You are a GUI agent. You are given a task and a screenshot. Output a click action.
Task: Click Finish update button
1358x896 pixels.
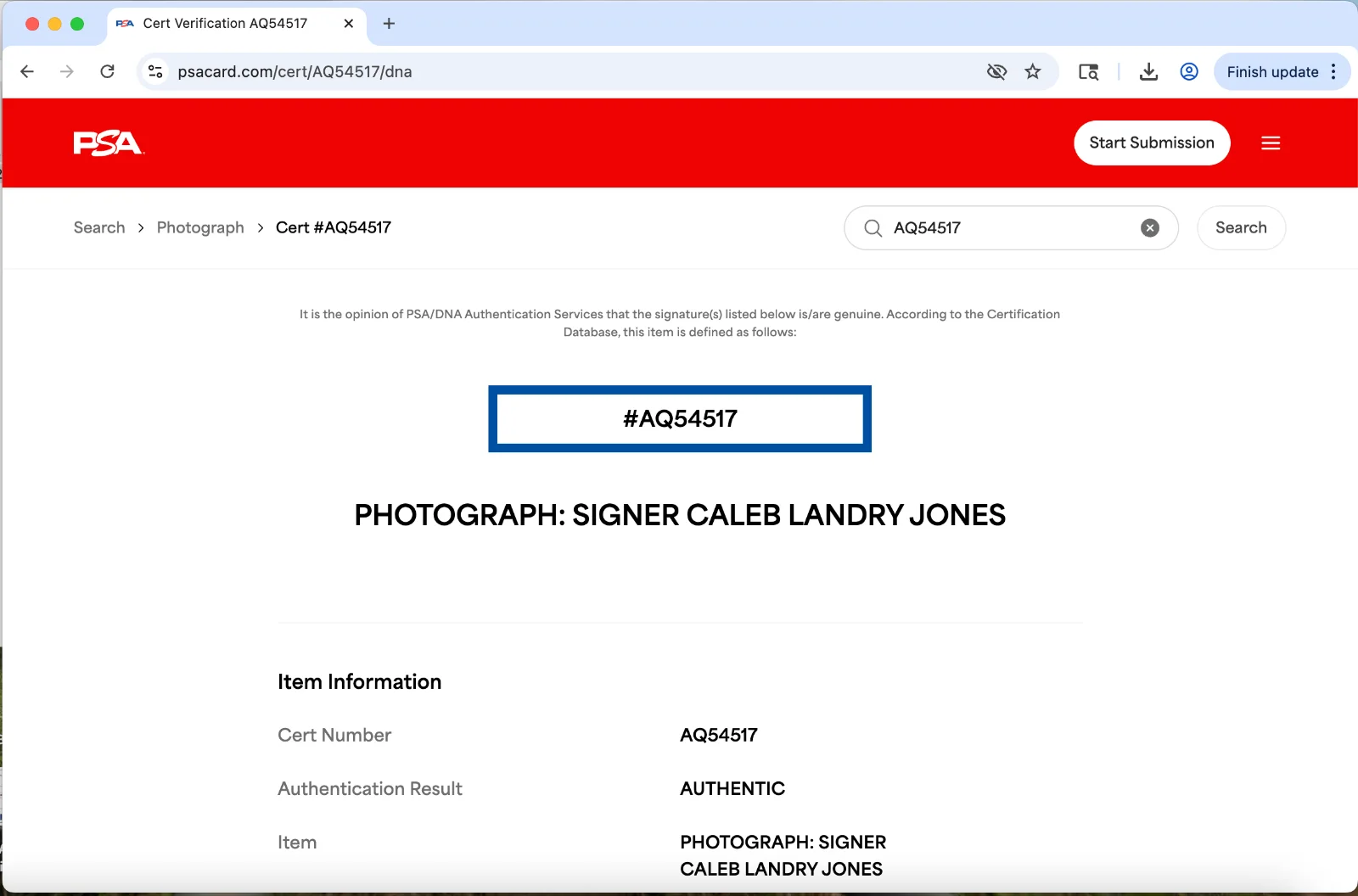click(1272, 72)
